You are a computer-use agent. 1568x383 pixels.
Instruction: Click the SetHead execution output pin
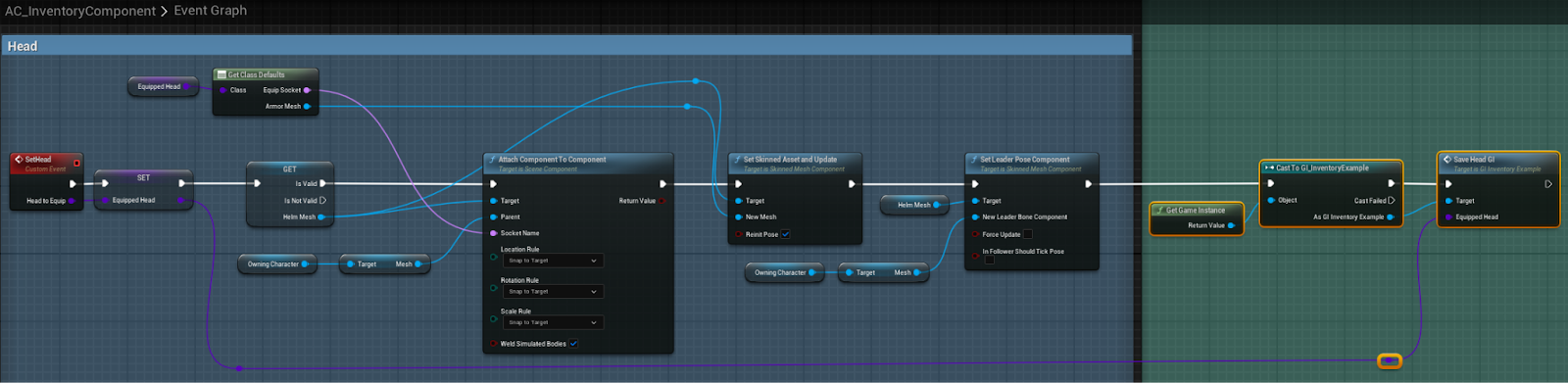pyautogui.click(x=73, y=183)
